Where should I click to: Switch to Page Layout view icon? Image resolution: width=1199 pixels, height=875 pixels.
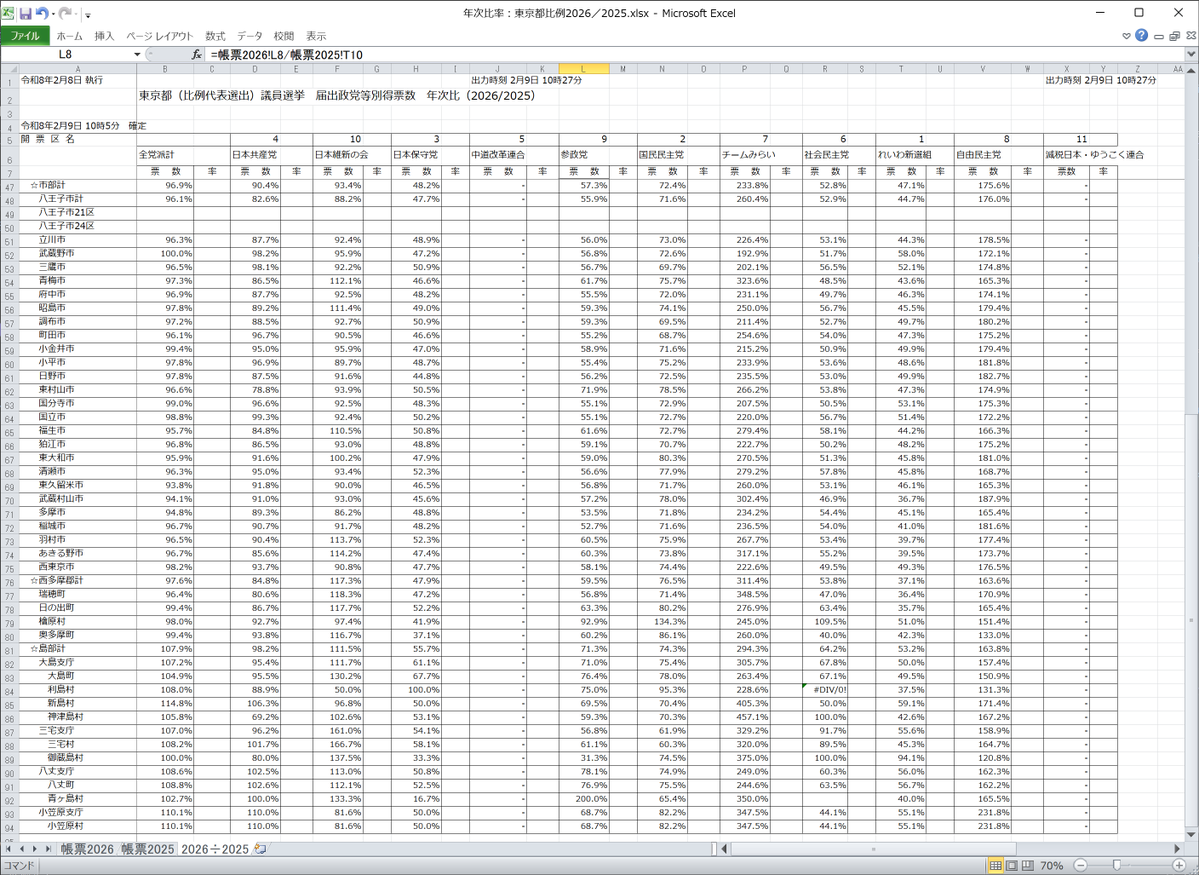pyautogui.click(x=1012, y=866)
